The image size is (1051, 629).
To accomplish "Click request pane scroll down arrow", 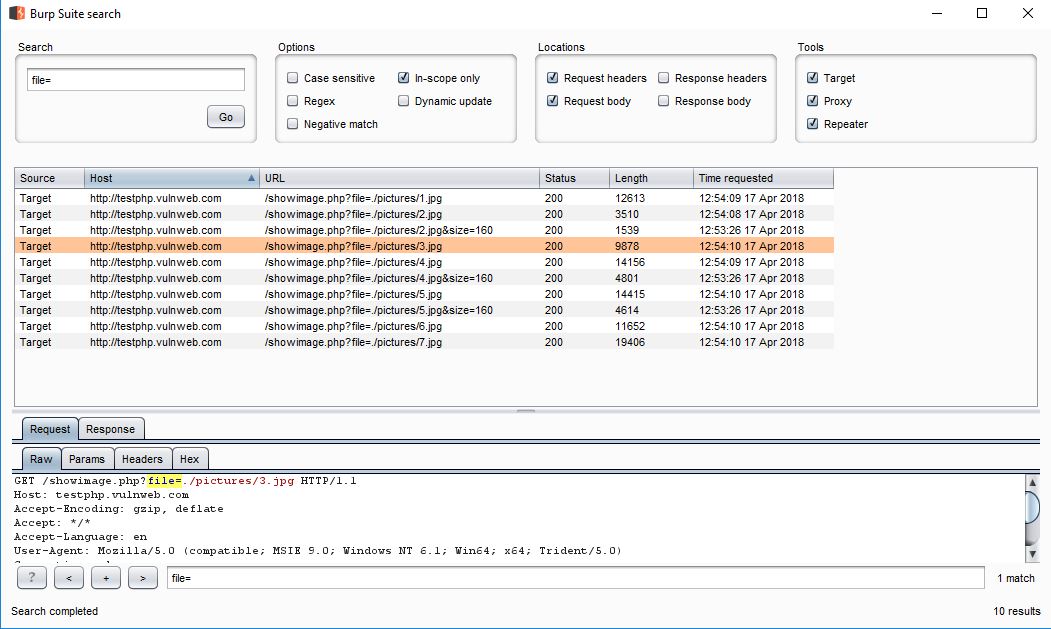I will pos(1033,555).
